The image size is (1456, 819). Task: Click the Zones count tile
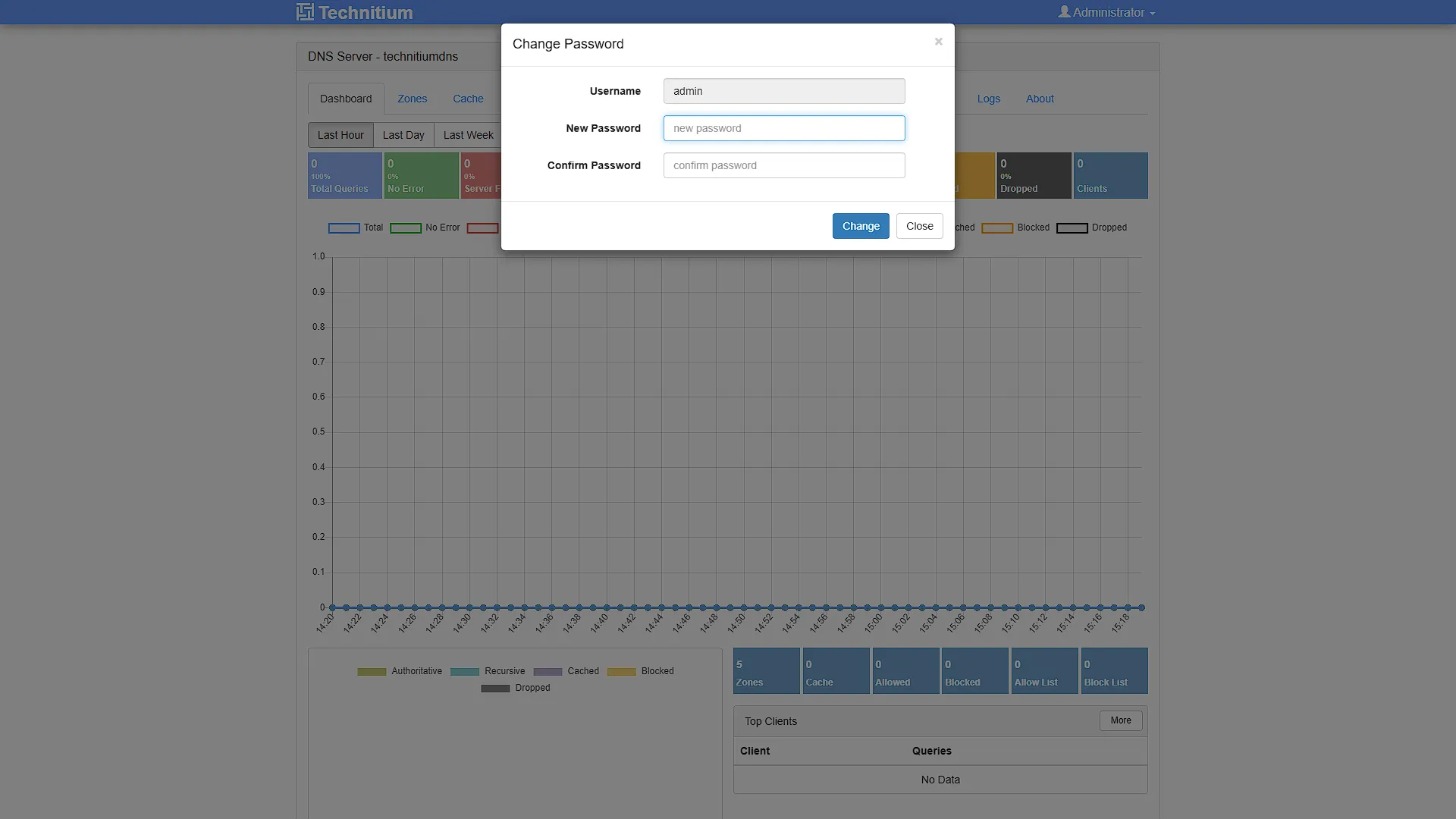(x=766, y=671)
